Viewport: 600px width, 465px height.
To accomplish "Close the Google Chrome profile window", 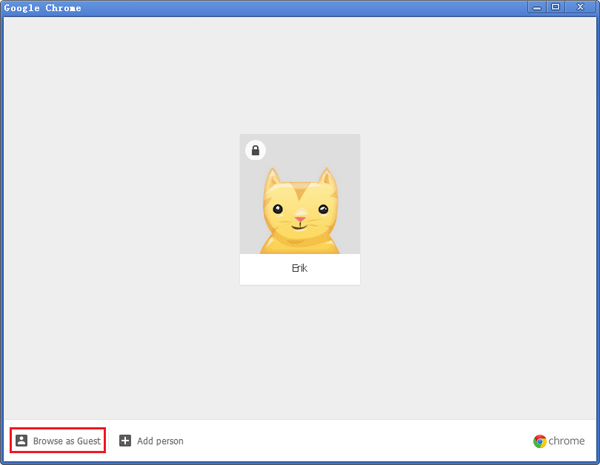I will tap(580, 7).
